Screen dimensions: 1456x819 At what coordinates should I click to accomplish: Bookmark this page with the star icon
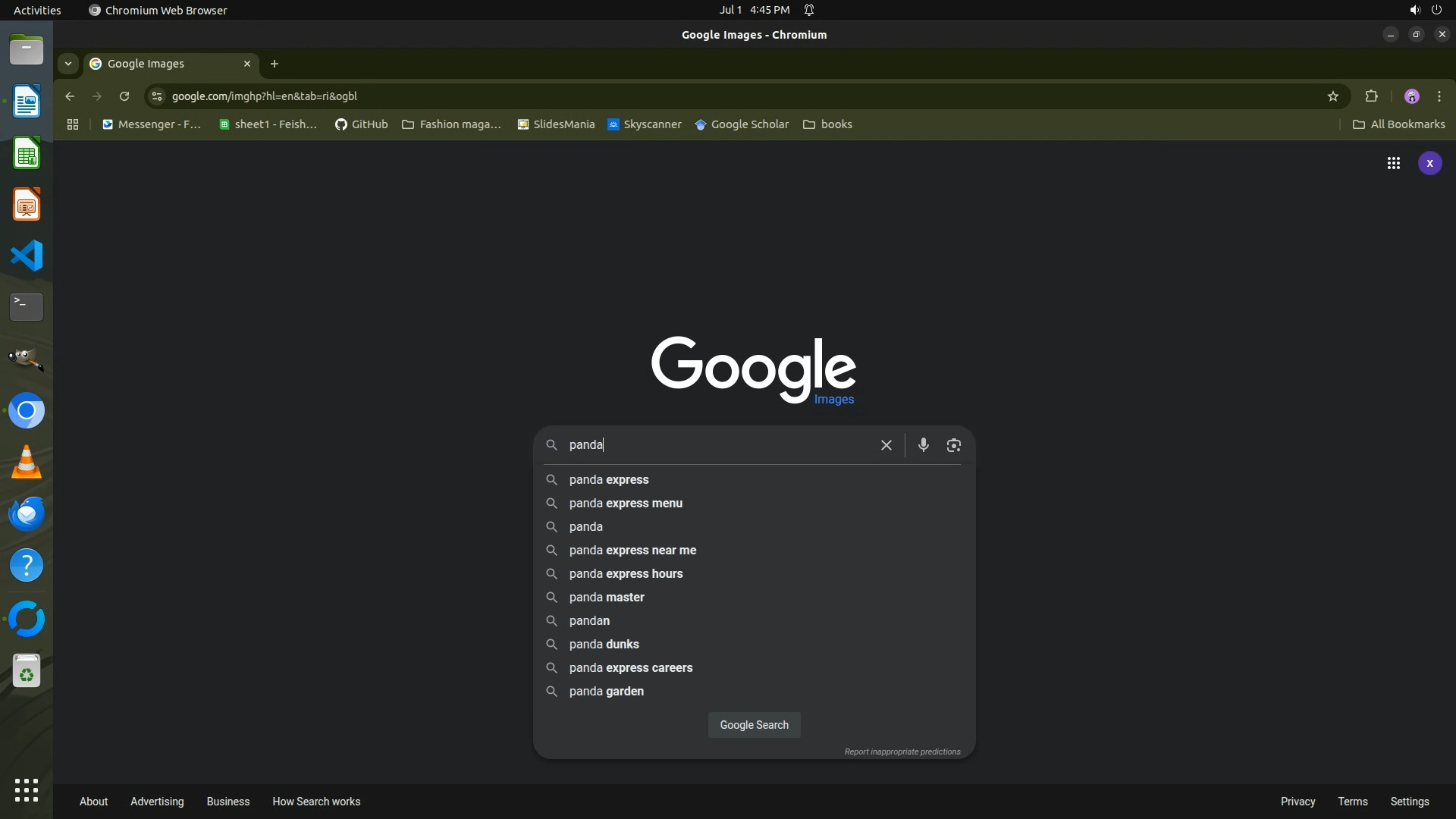pos(1332,96)
